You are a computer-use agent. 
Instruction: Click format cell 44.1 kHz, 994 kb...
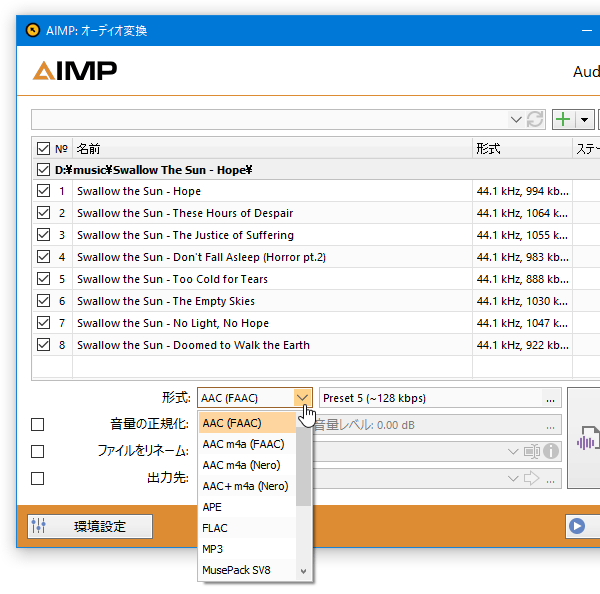(x=522, y=191)
